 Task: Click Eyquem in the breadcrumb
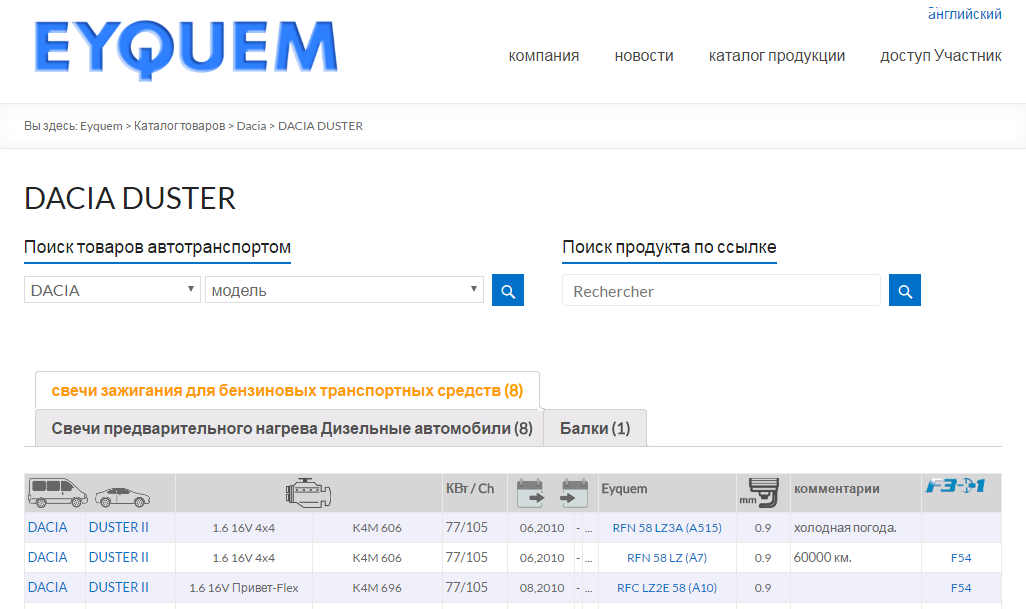coord(101,126)
